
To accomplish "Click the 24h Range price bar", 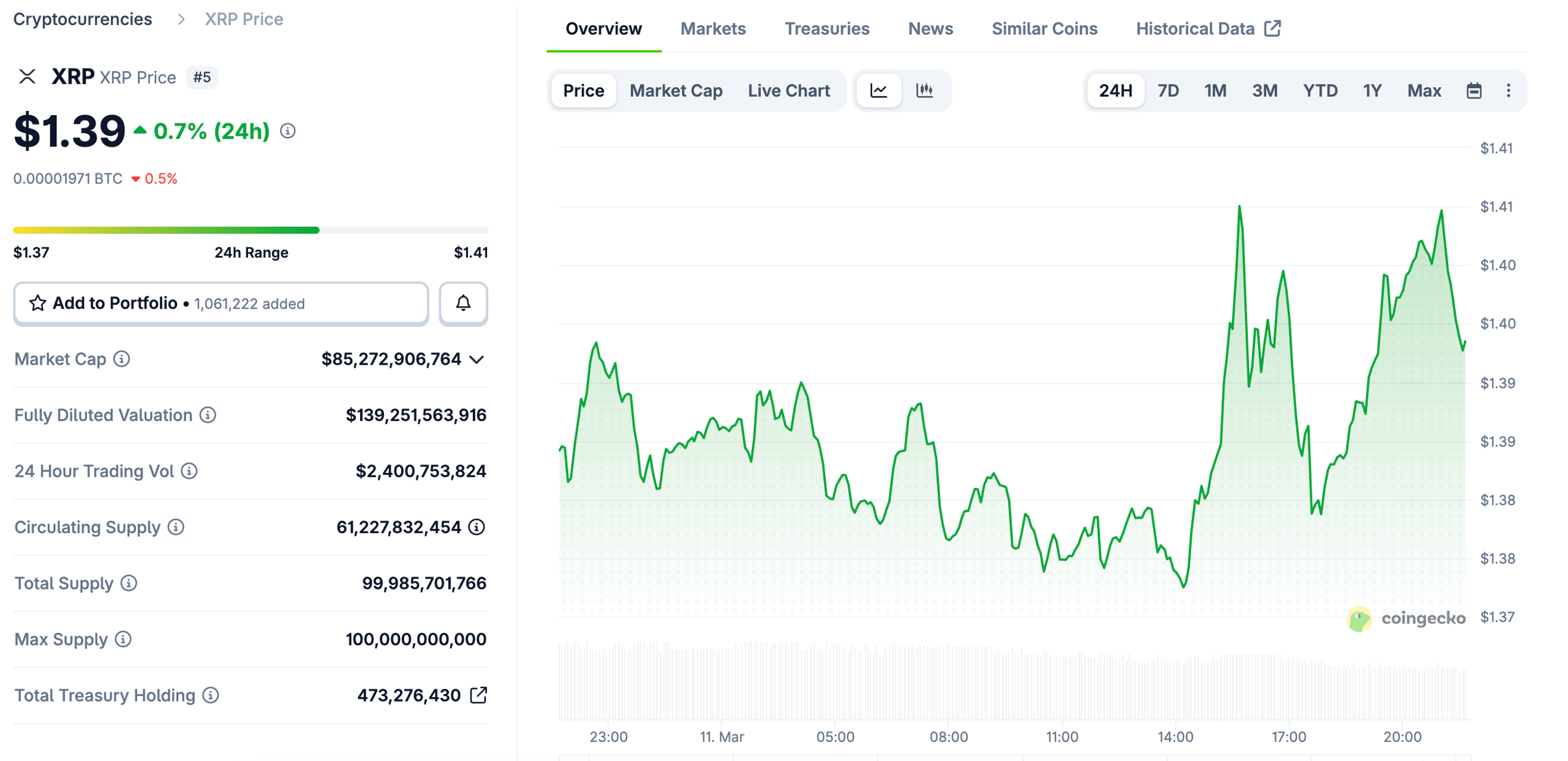I will 251,230.
